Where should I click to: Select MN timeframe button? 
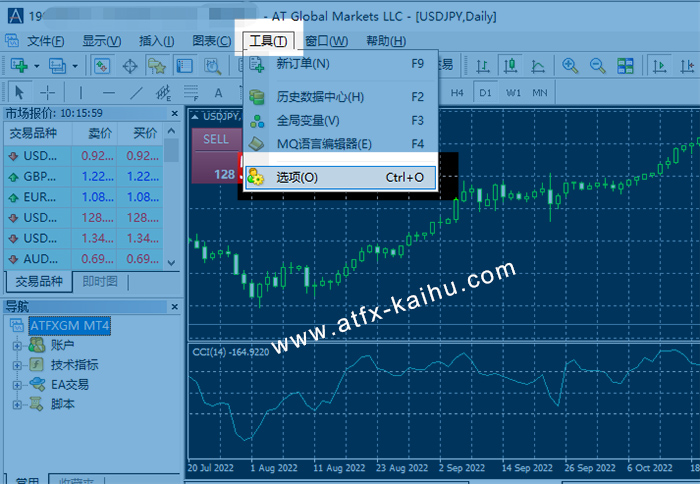point(540,93)
